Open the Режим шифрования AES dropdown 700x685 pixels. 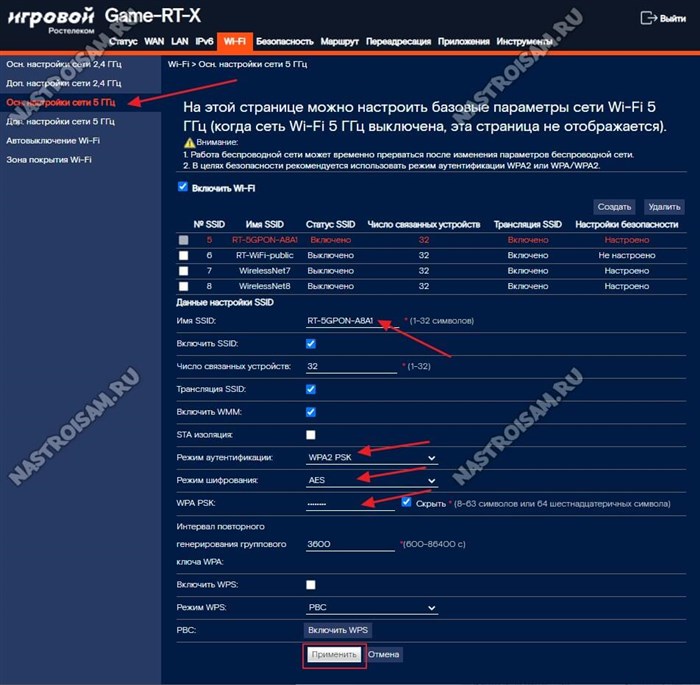371,480
